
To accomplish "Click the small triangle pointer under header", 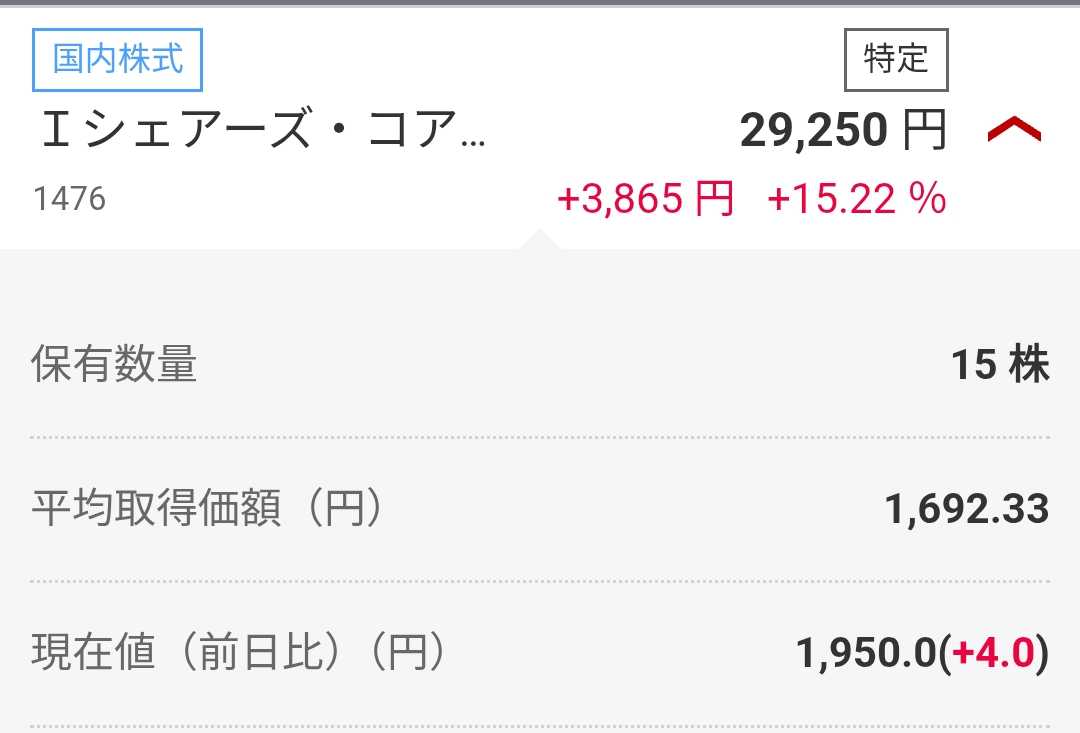I will [539, 239].
